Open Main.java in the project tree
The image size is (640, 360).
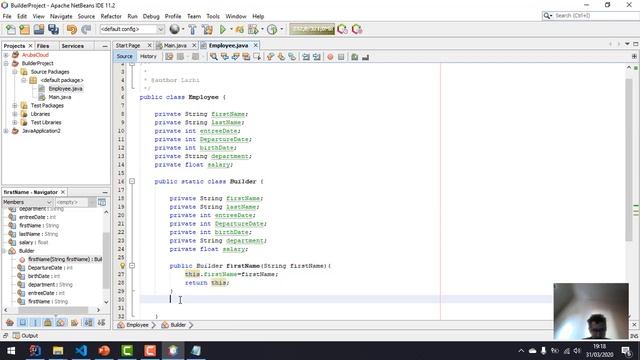tap(60, 97)
